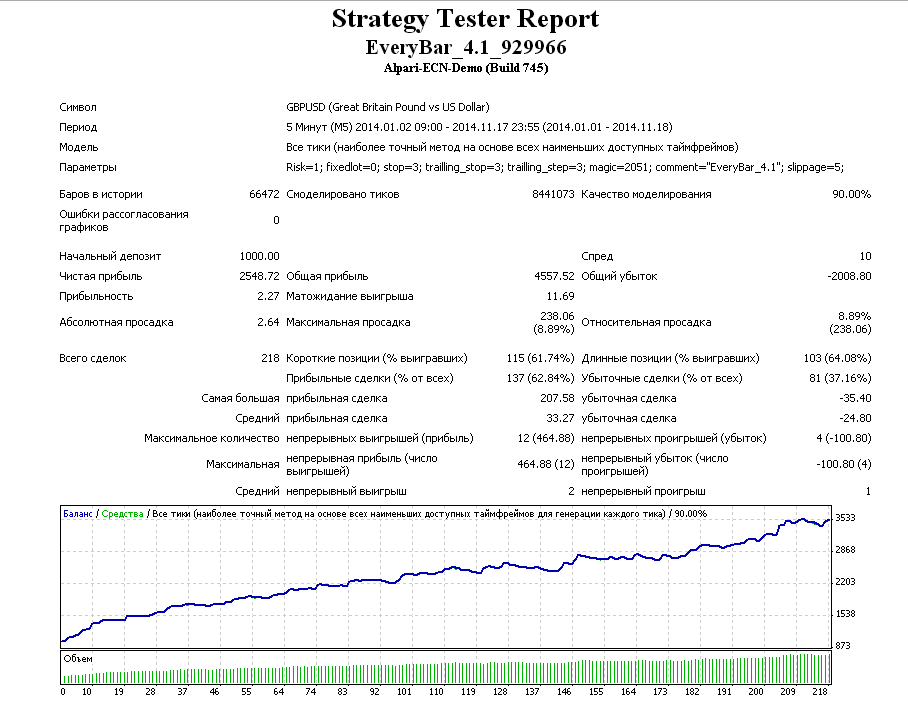The height and width of the screenshot is (705, 908).
Task: Click the "Модель" row label
Action: click(79, 147)
